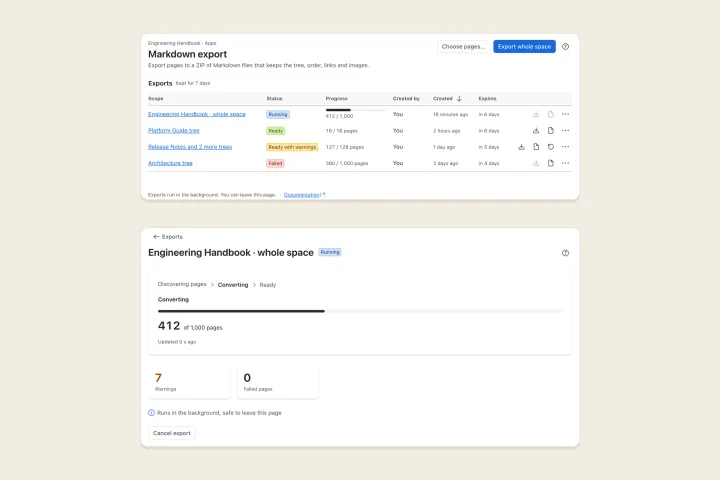720x480 pixels.
Task: Click disabled download icon in Engineering Handbook row
Action: click(536, 114)
